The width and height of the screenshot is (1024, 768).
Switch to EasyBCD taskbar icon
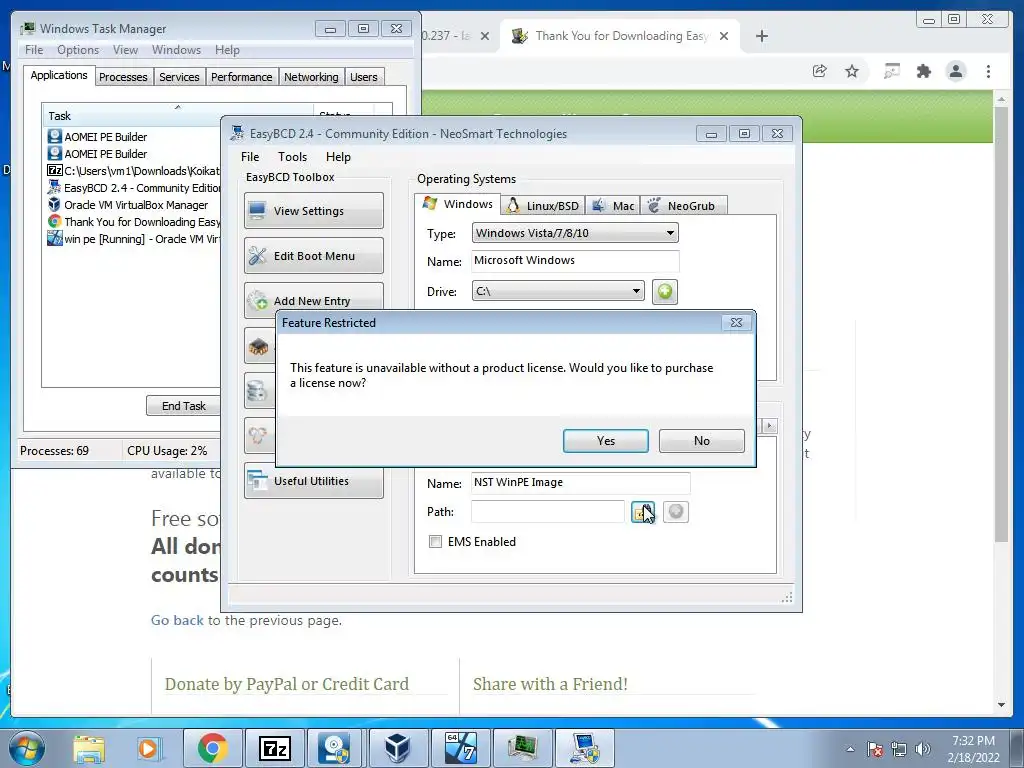tap(584, 749)
